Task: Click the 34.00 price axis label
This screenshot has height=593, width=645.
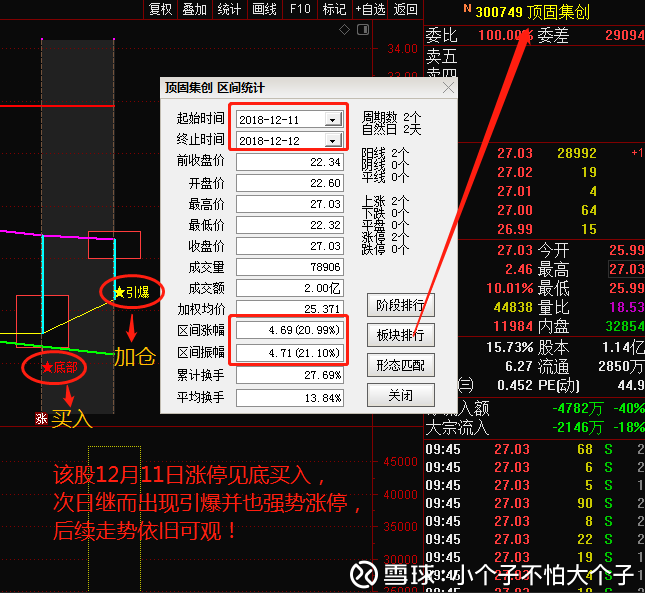Action: coord(402,49)
